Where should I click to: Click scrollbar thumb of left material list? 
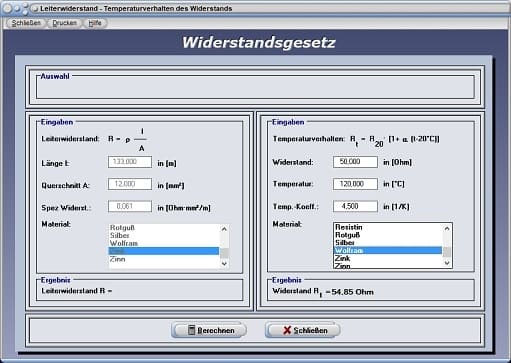[225, 253]
